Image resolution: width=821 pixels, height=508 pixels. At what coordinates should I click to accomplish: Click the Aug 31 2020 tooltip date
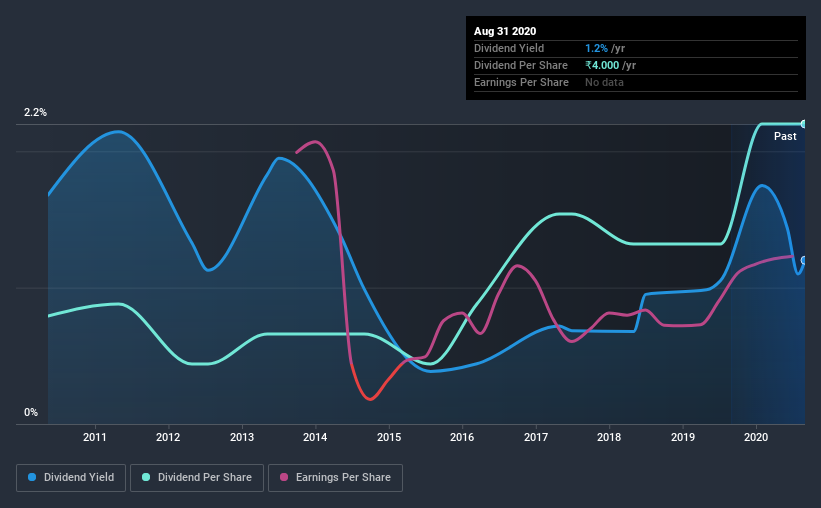(505, 31)
